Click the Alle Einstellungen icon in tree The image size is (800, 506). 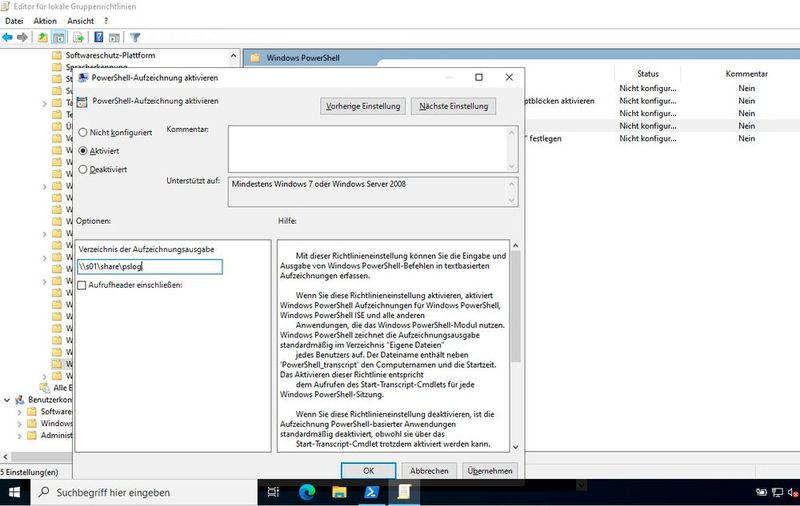(44, 388)
